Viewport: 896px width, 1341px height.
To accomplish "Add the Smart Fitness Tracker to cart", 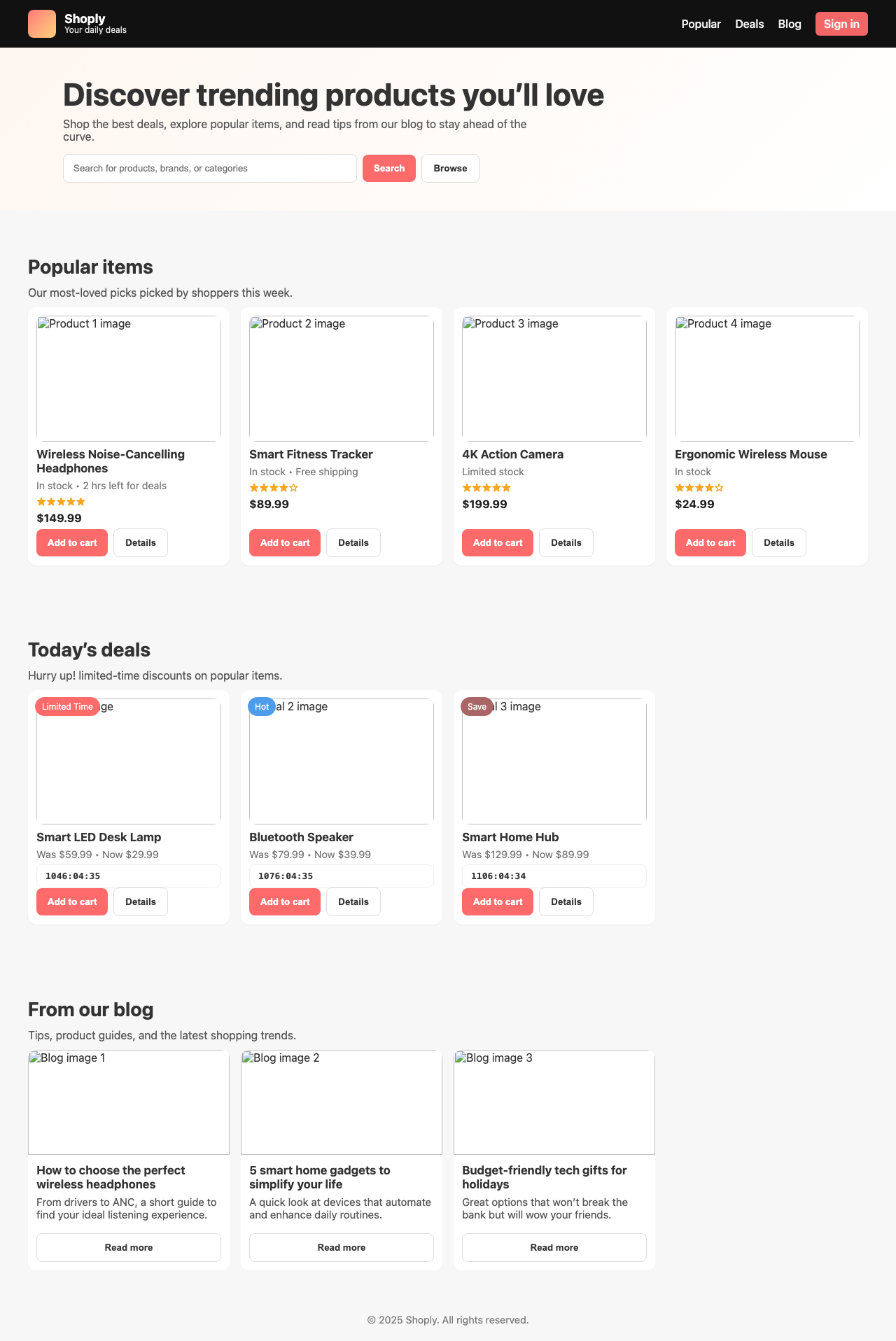I will tap(284, 542).
